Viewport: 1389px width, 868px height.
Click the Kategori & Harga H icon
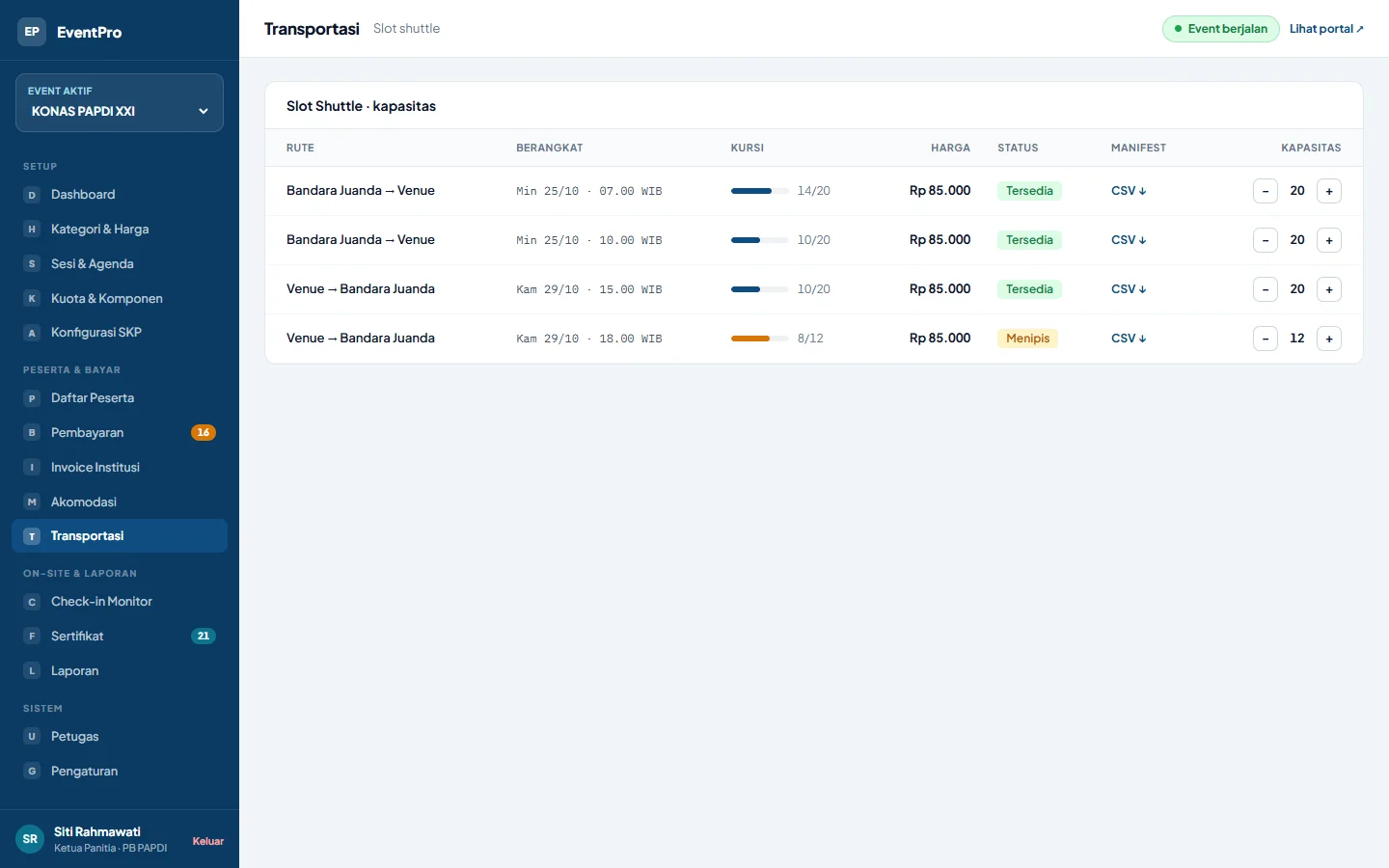click(x=32, y=230)
